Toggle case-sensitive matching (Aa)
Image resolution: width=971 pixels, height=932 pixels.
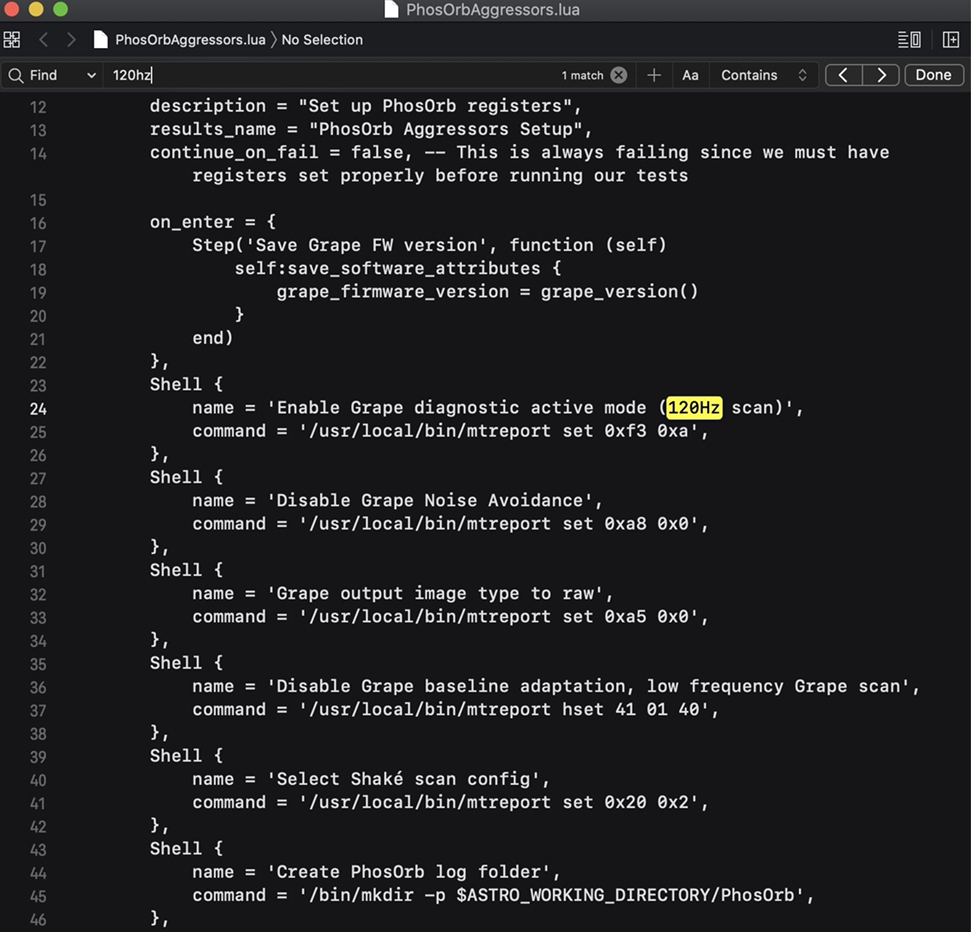pyautogui.click(x=690, y=75)
